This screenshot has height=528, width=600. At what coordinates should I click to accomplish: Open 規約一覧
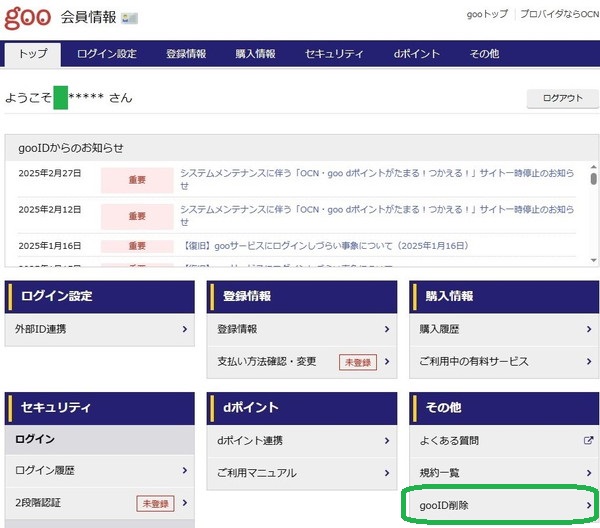coord(504,473)
